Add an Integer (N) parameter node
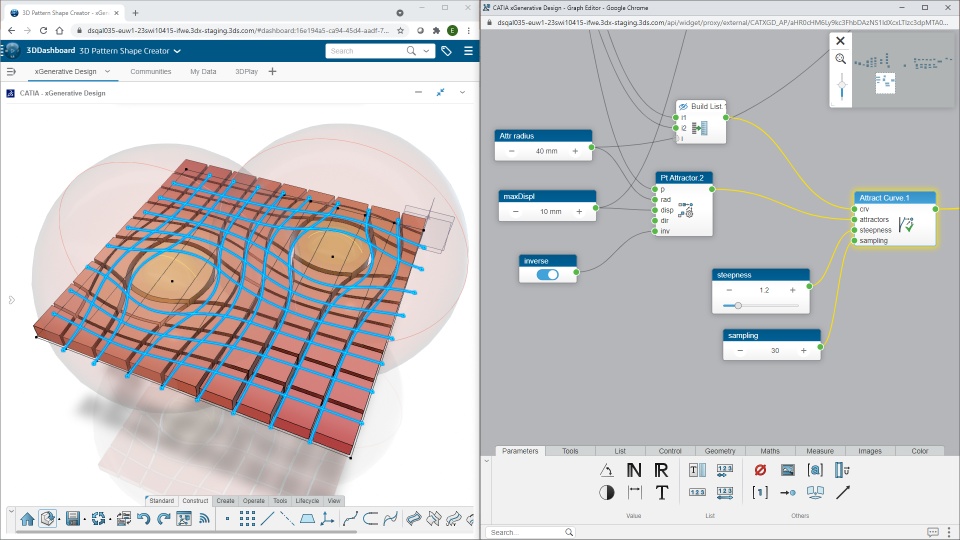Screen dimensions: 960x540 click(x=634, y=470)
